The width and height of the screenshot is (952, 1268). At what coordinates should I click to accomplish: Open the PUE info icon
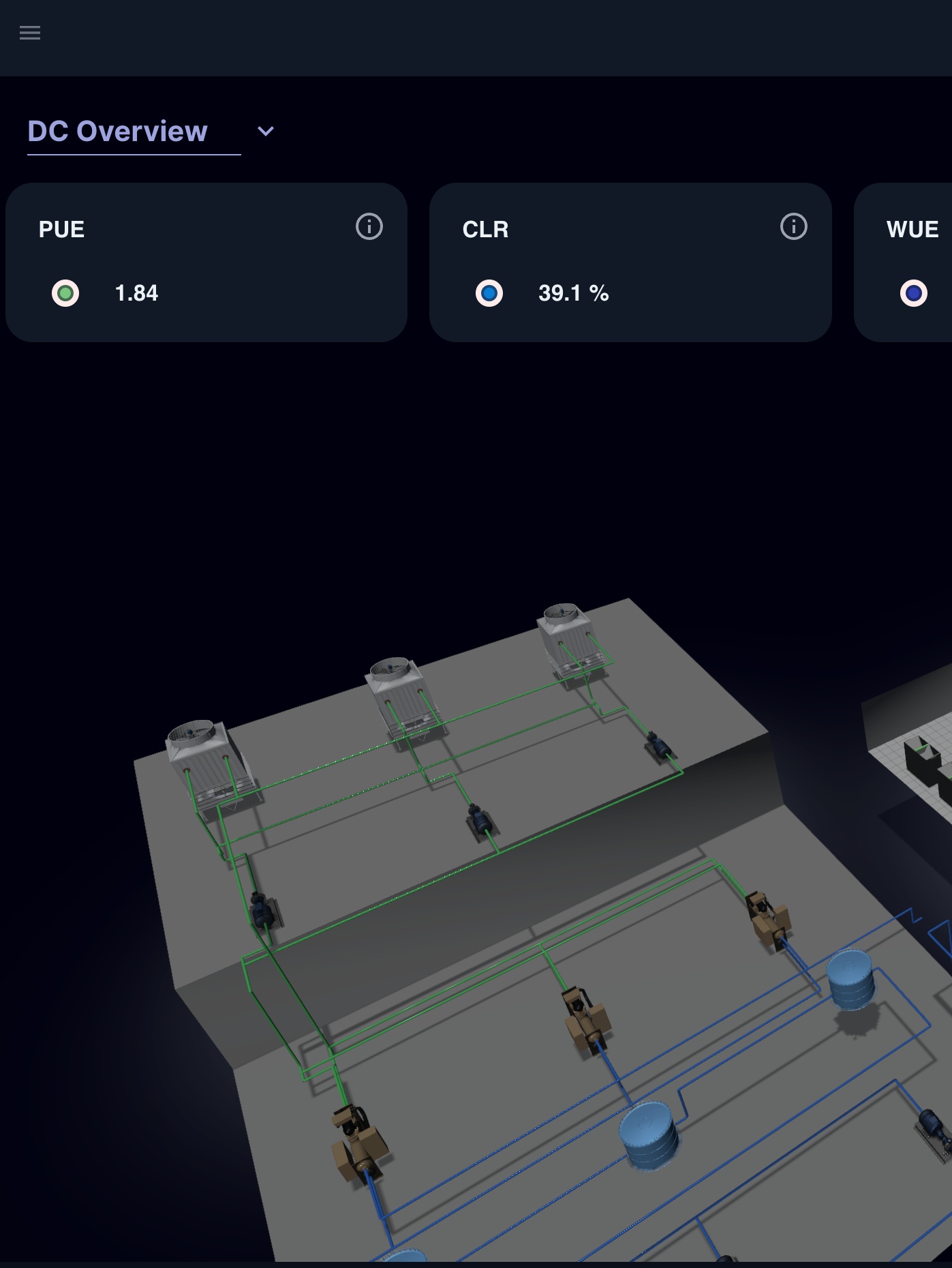(x=369, y=226)
